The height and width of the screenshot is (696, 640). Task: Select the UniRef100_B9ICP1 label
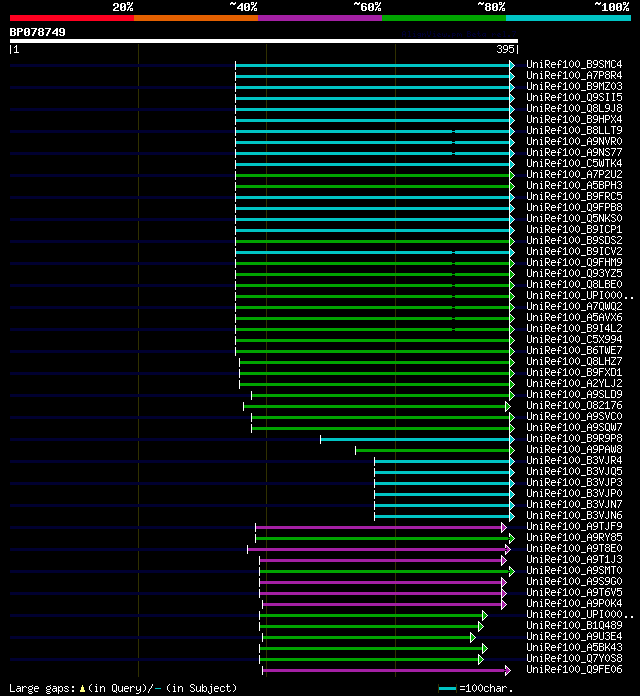tap(574, 229)
